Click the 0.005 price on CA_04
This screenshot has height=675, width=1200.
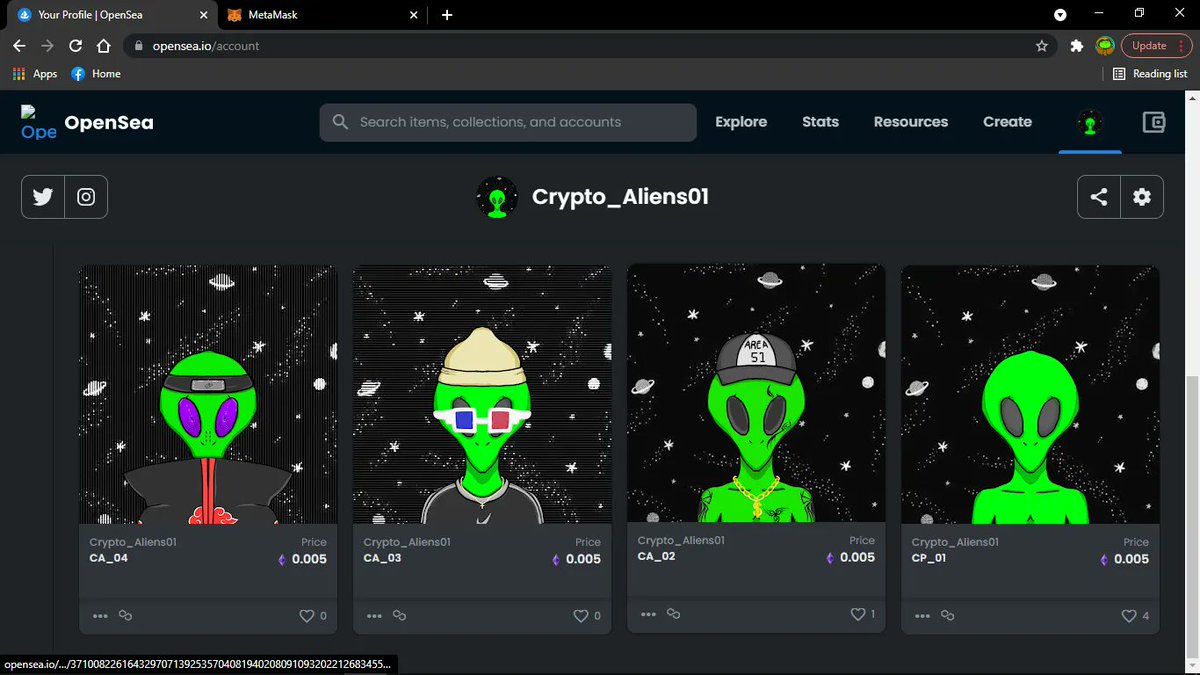point(309,559)
